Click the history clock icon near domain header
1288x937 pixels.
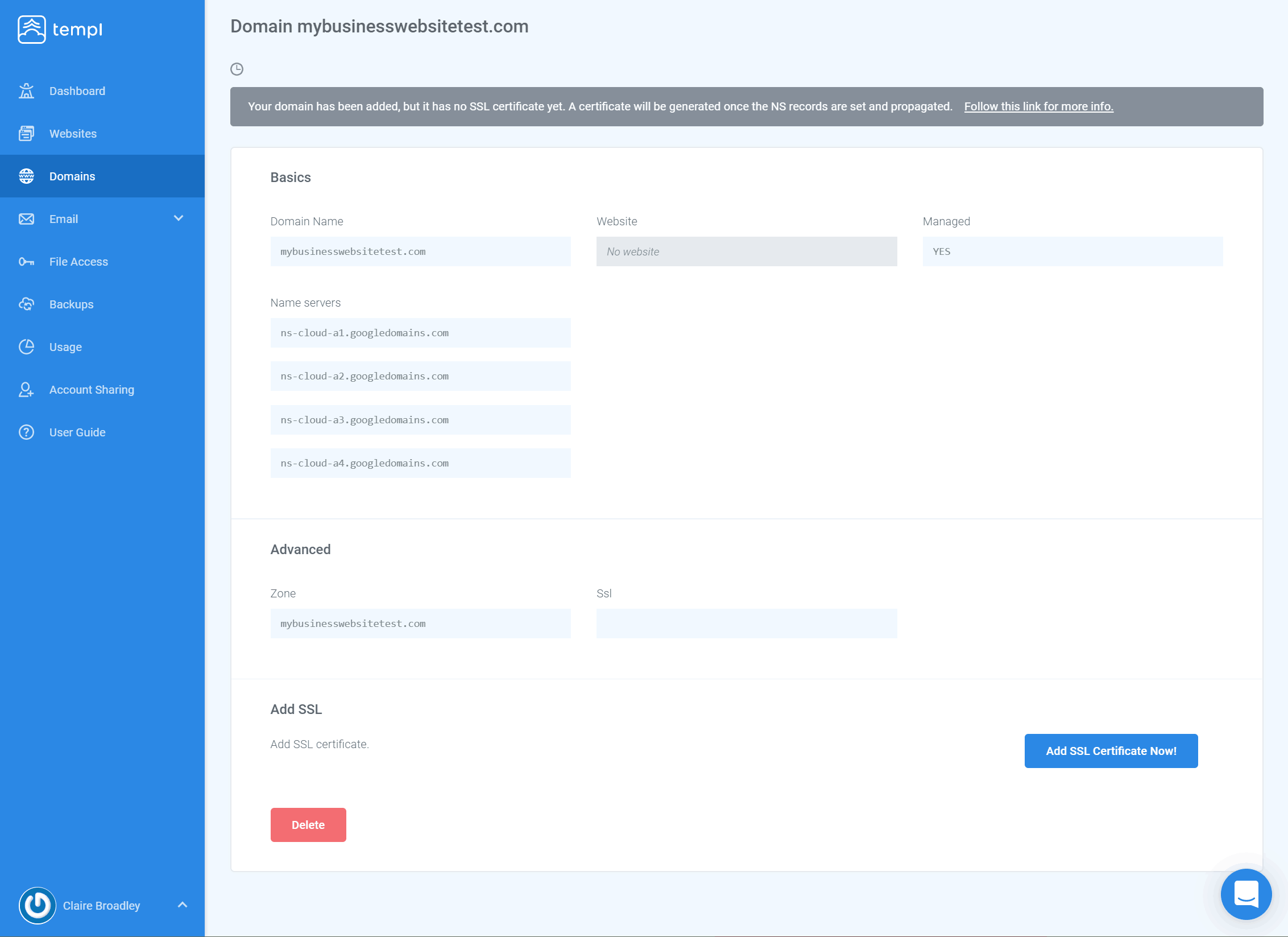point(237,69)
